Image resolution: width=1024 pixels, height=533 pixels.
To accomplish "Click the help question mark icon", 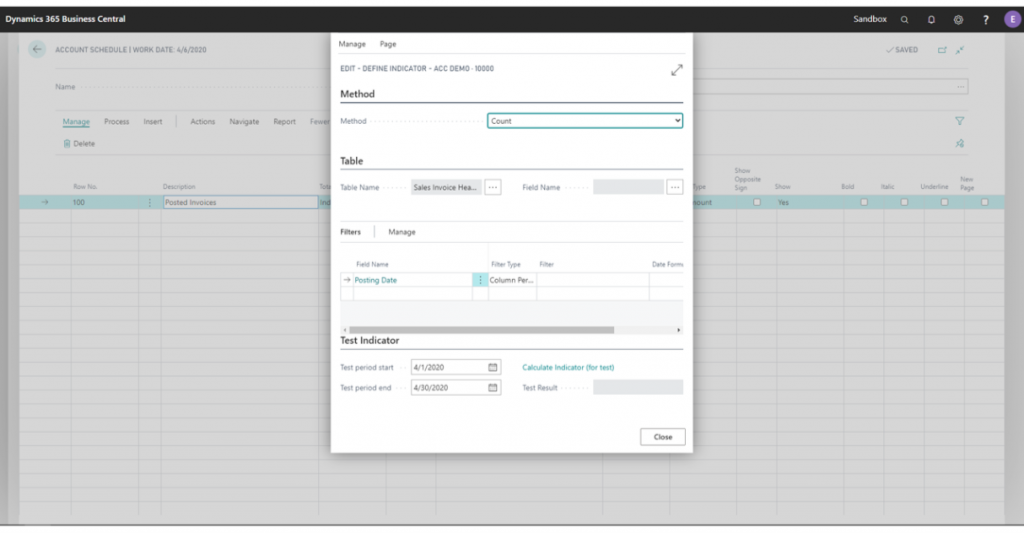I will pyautogui.click(x=984, y=19).
